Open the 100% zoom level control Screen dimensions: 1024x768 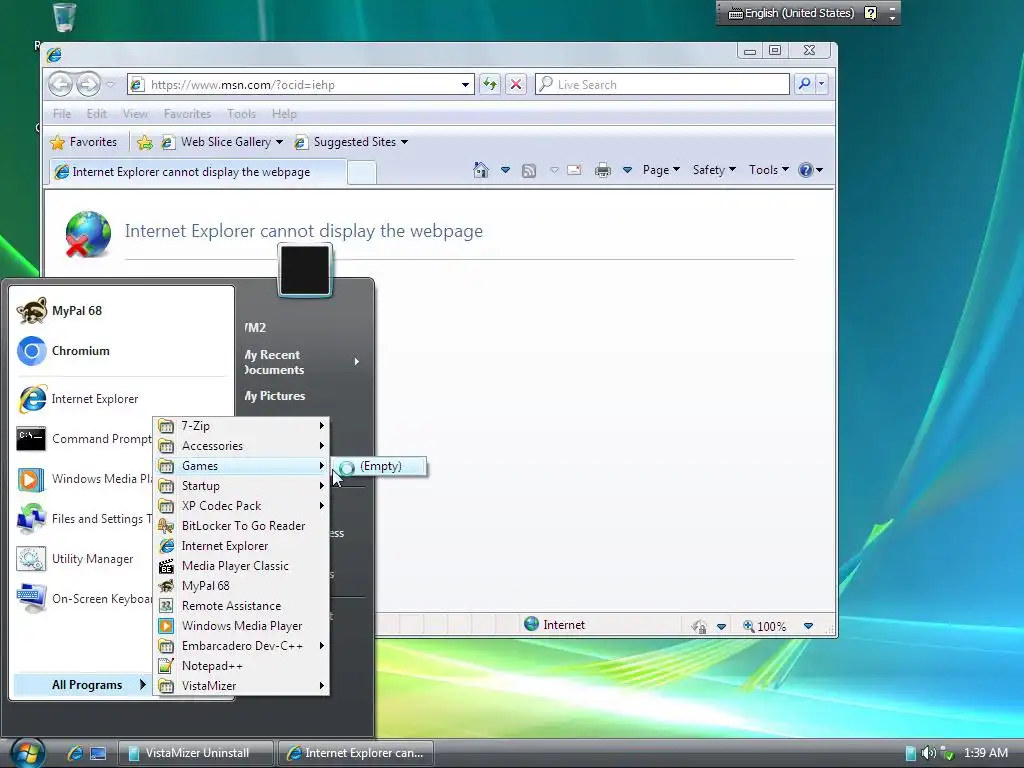point(778,626)
